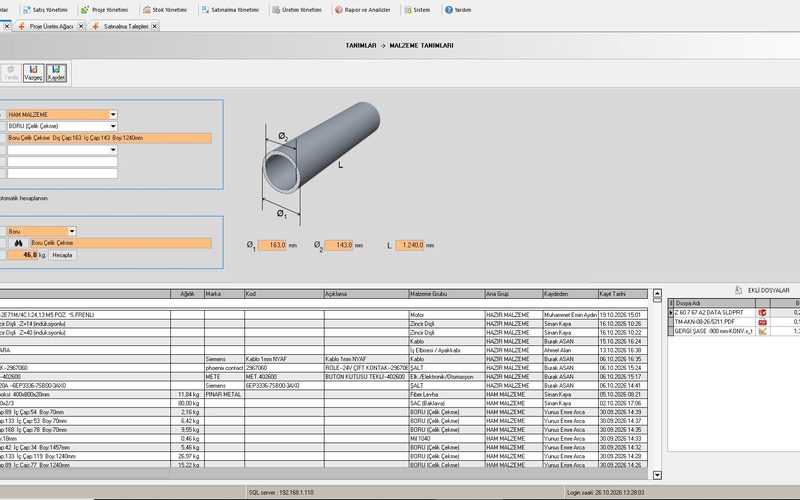
Task: Click the Fiber Levha material group cell
Action: [x=446, y=394]
